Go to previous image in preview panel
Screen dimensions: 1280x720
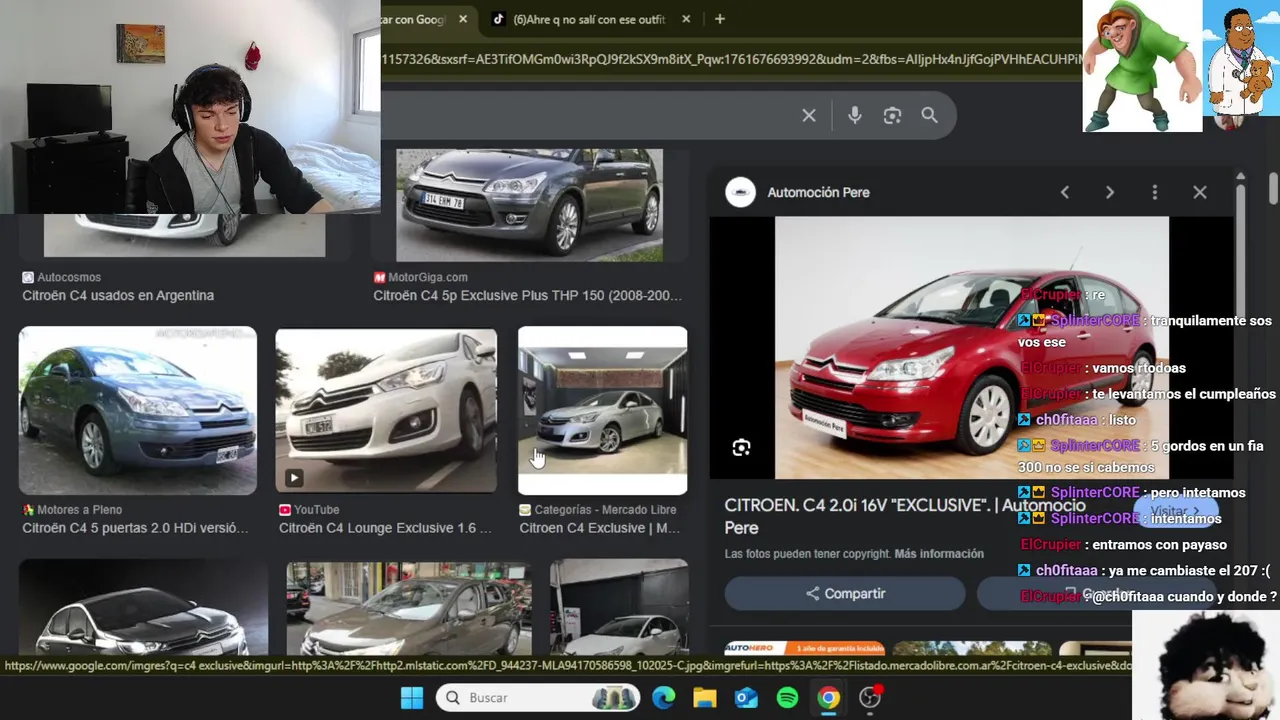[1065, 192]
